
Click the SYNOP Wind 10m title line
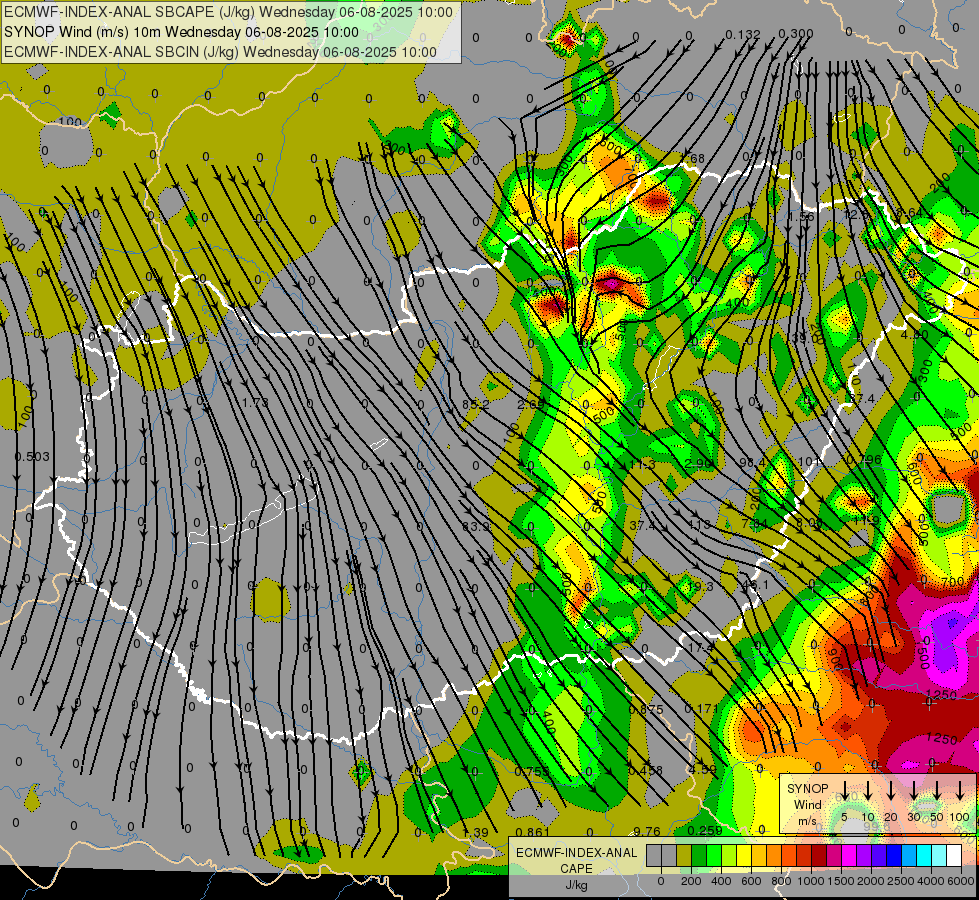pyautogui.click(x=181, y=32)
